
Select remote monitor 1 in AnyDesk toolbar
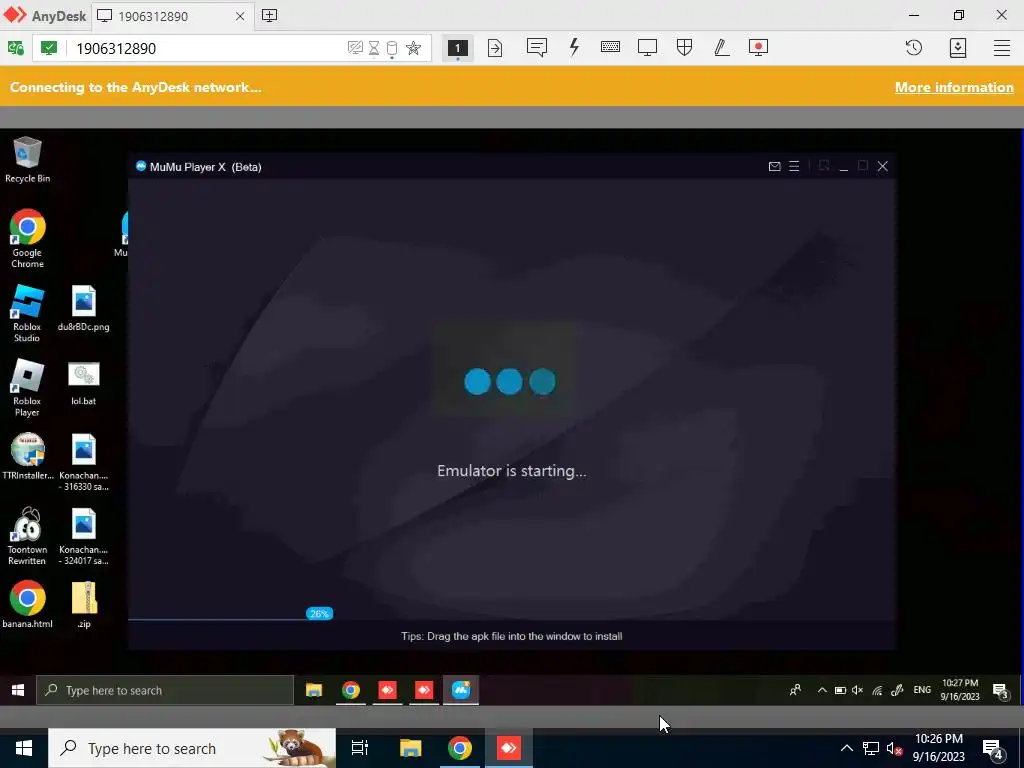click(x=457, y=48)
